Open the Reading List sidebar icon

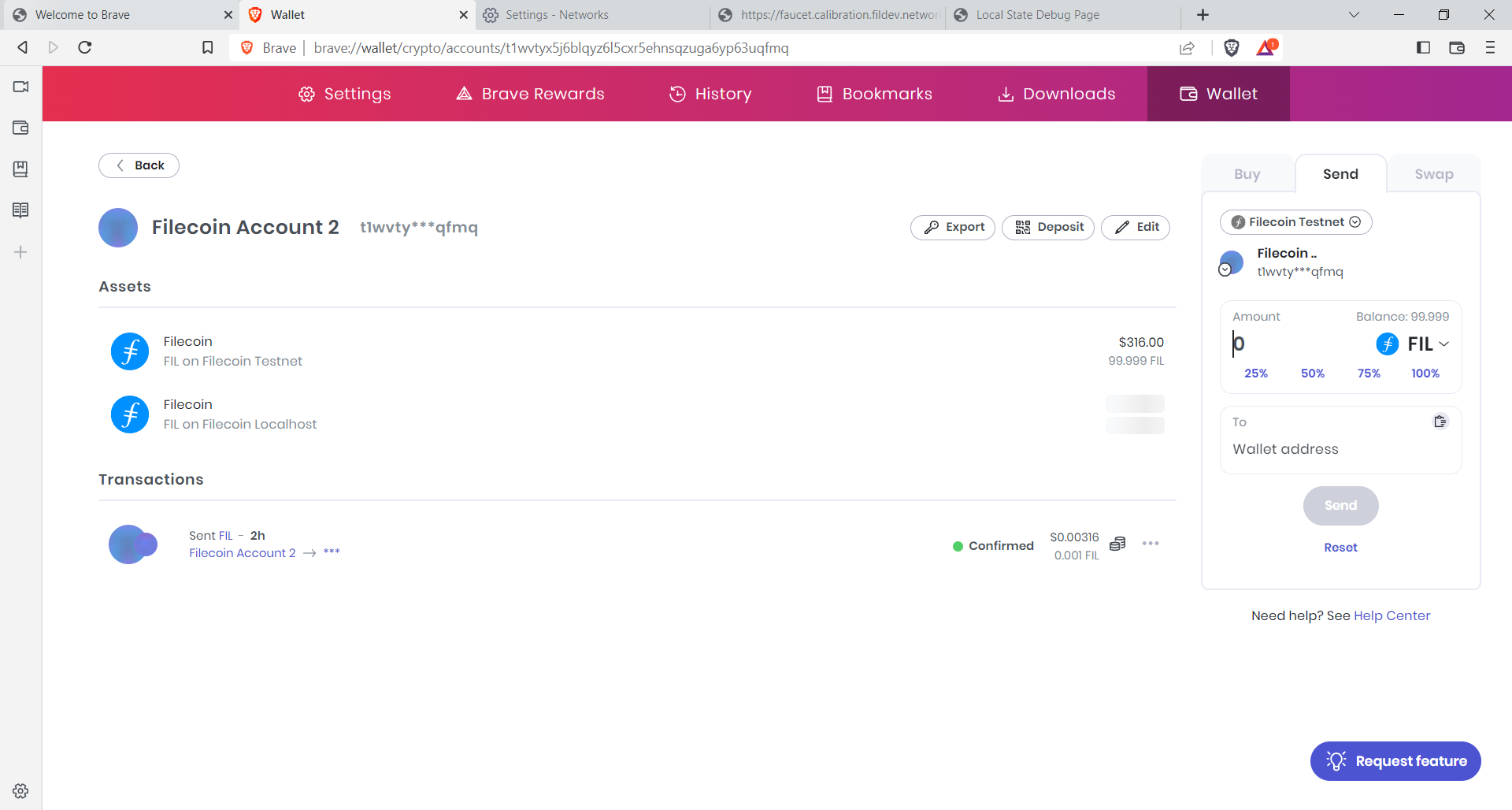(20, 210)
